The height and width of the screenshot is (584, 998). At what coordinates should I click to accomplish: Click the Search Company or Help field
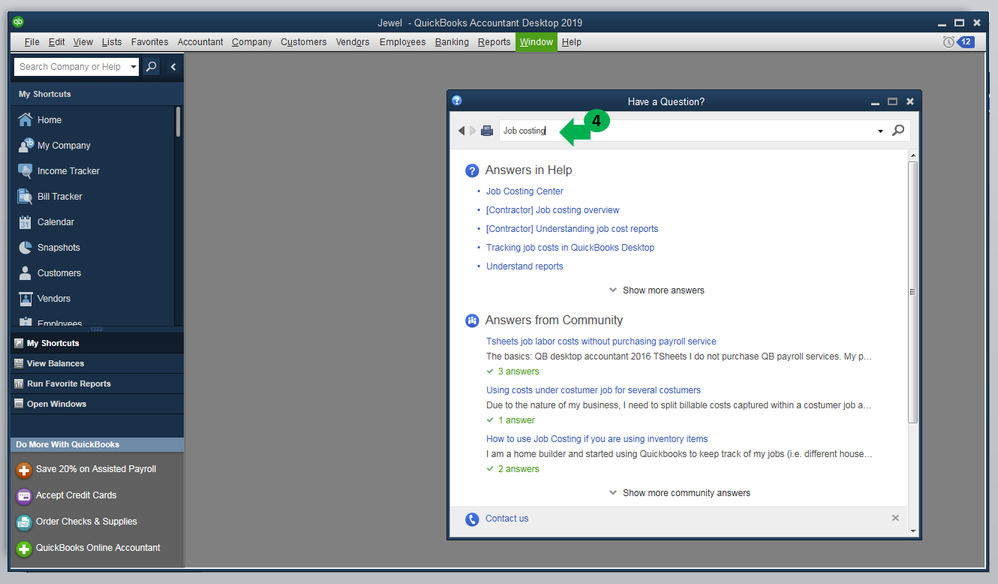click(70, 66)
